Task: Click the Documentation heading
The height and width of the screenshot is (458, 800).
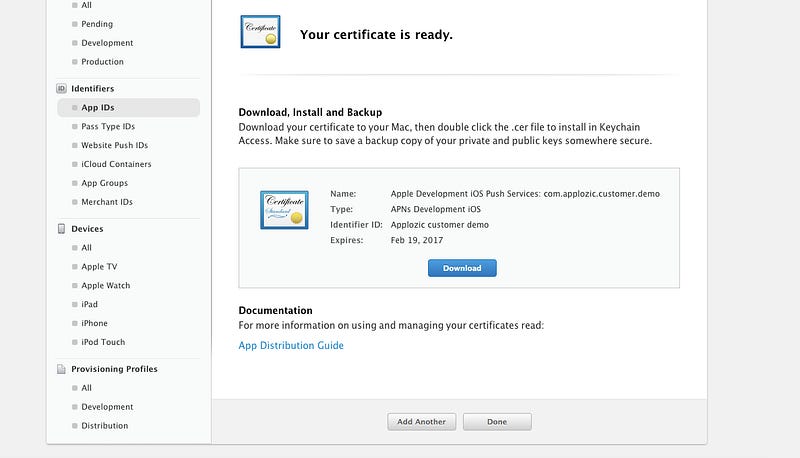Action: pos(276,311)
